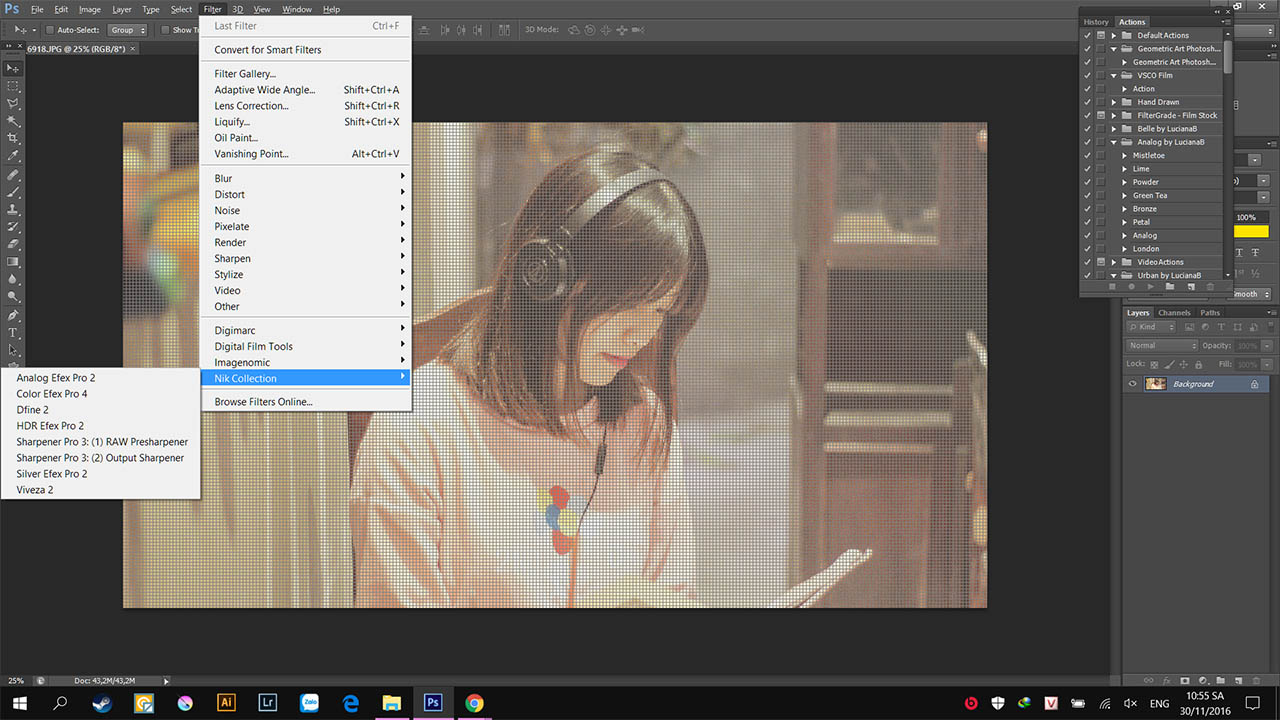Click the Add layer mask icon
The width and height of the screenshot is (1280, 720).
tap(1185, 680)
